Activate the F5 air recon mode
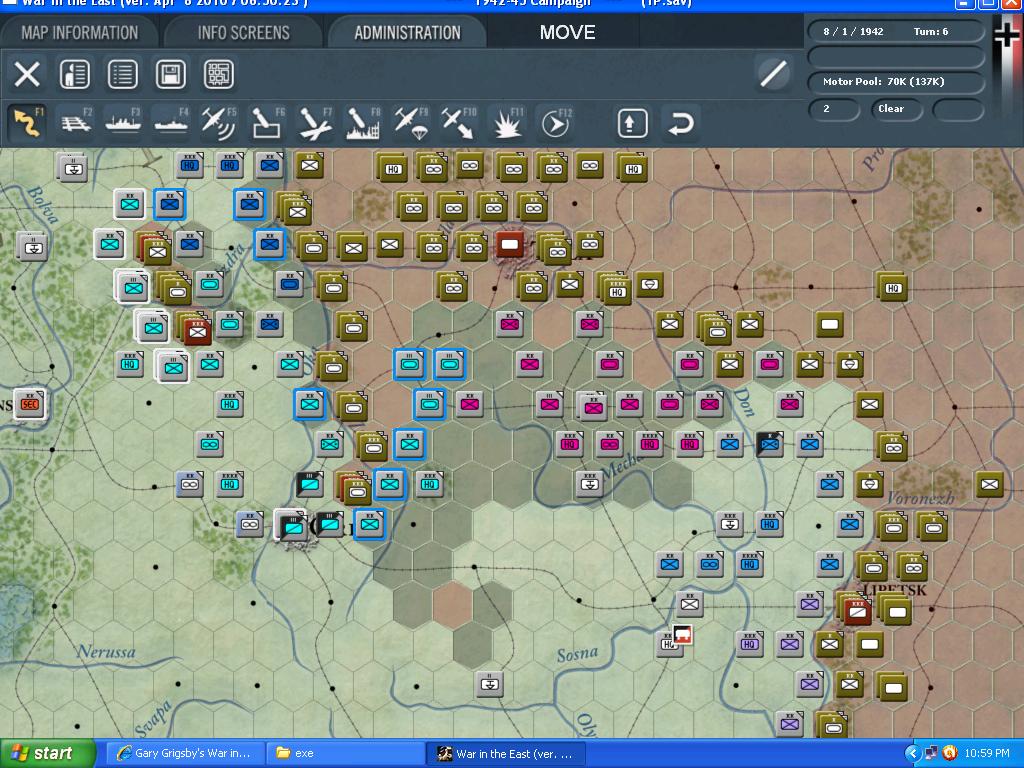The height and width of the screenshot is (768, 1024). (219, 123)
